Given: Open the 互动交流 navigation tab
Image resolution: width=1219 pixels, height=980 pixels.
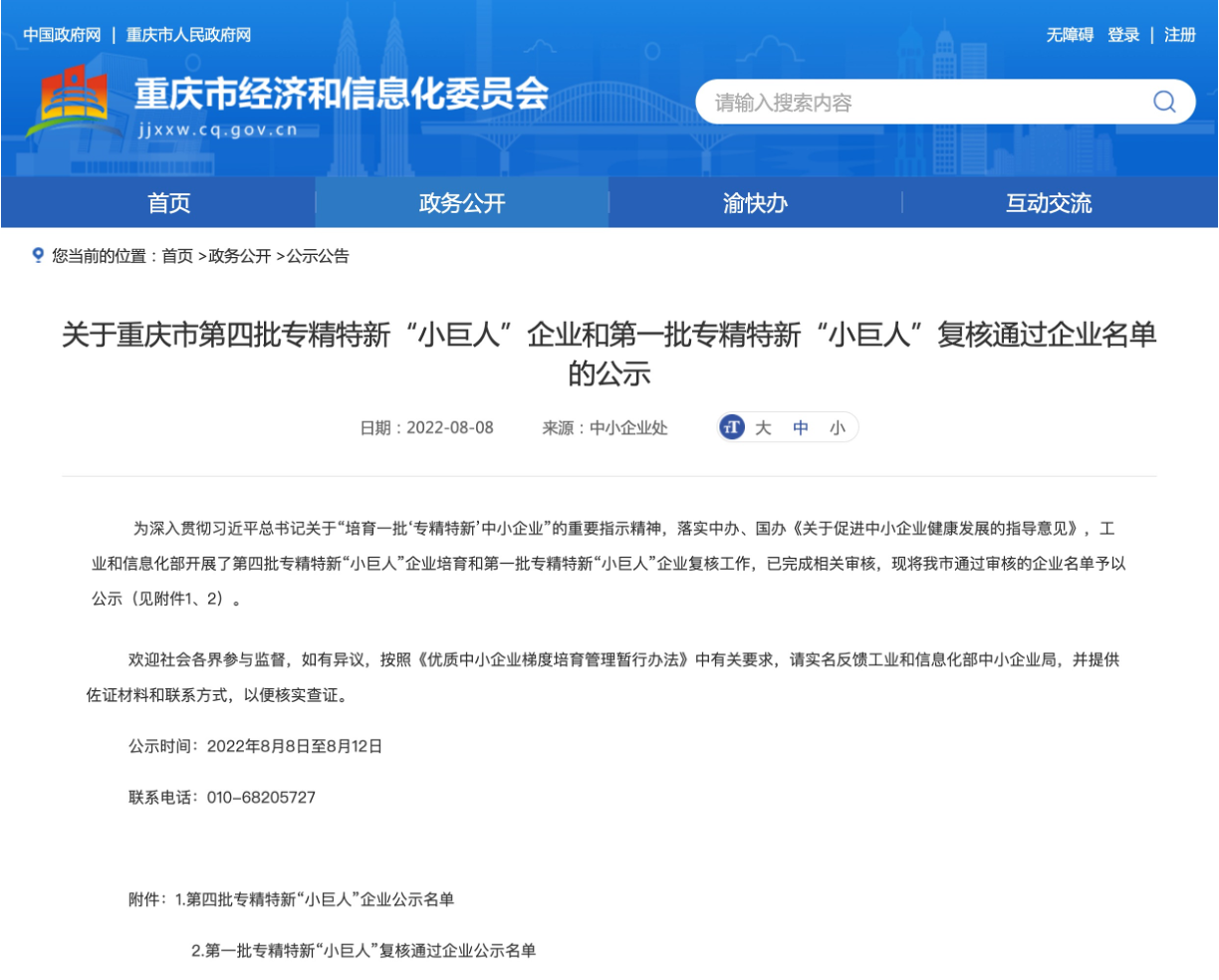Looking at the screenshot, I should click(1049, 203).
